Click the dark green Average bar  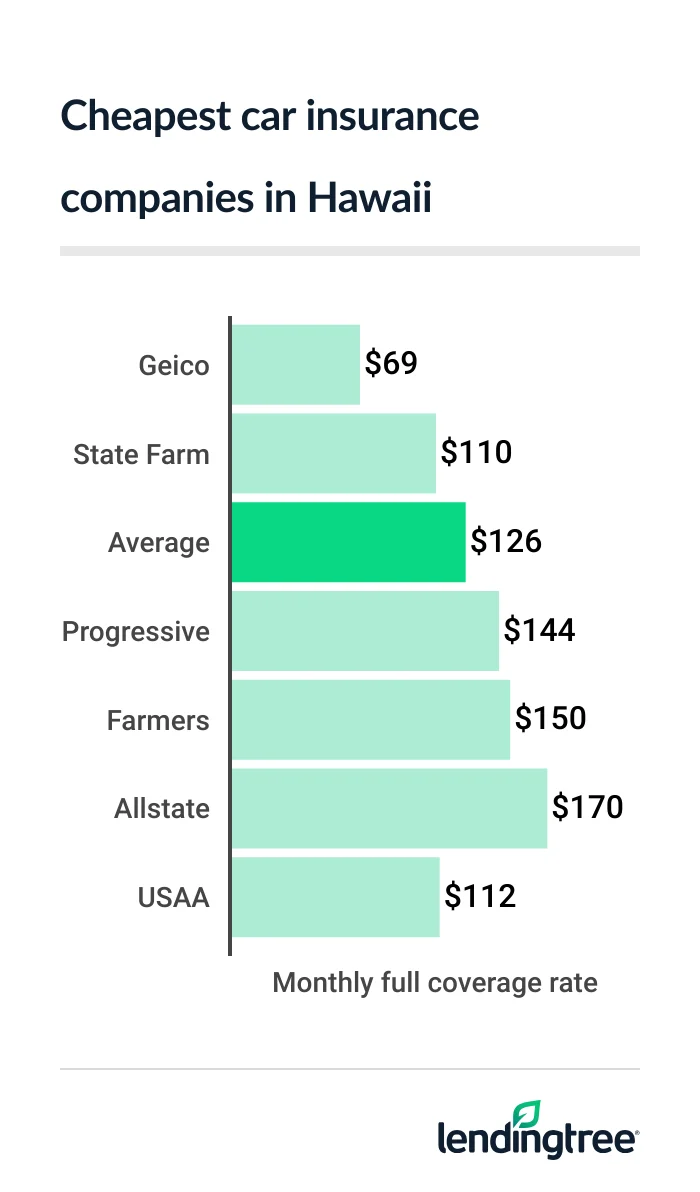point(349,542)
